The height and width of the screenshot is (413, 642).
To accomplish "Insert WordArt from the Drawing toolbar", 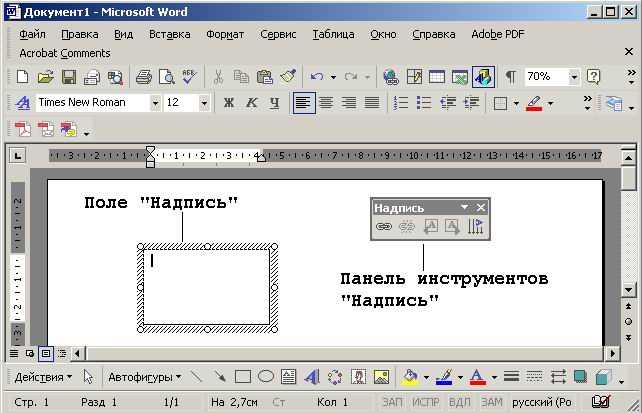I will click(x=312, y=377).
